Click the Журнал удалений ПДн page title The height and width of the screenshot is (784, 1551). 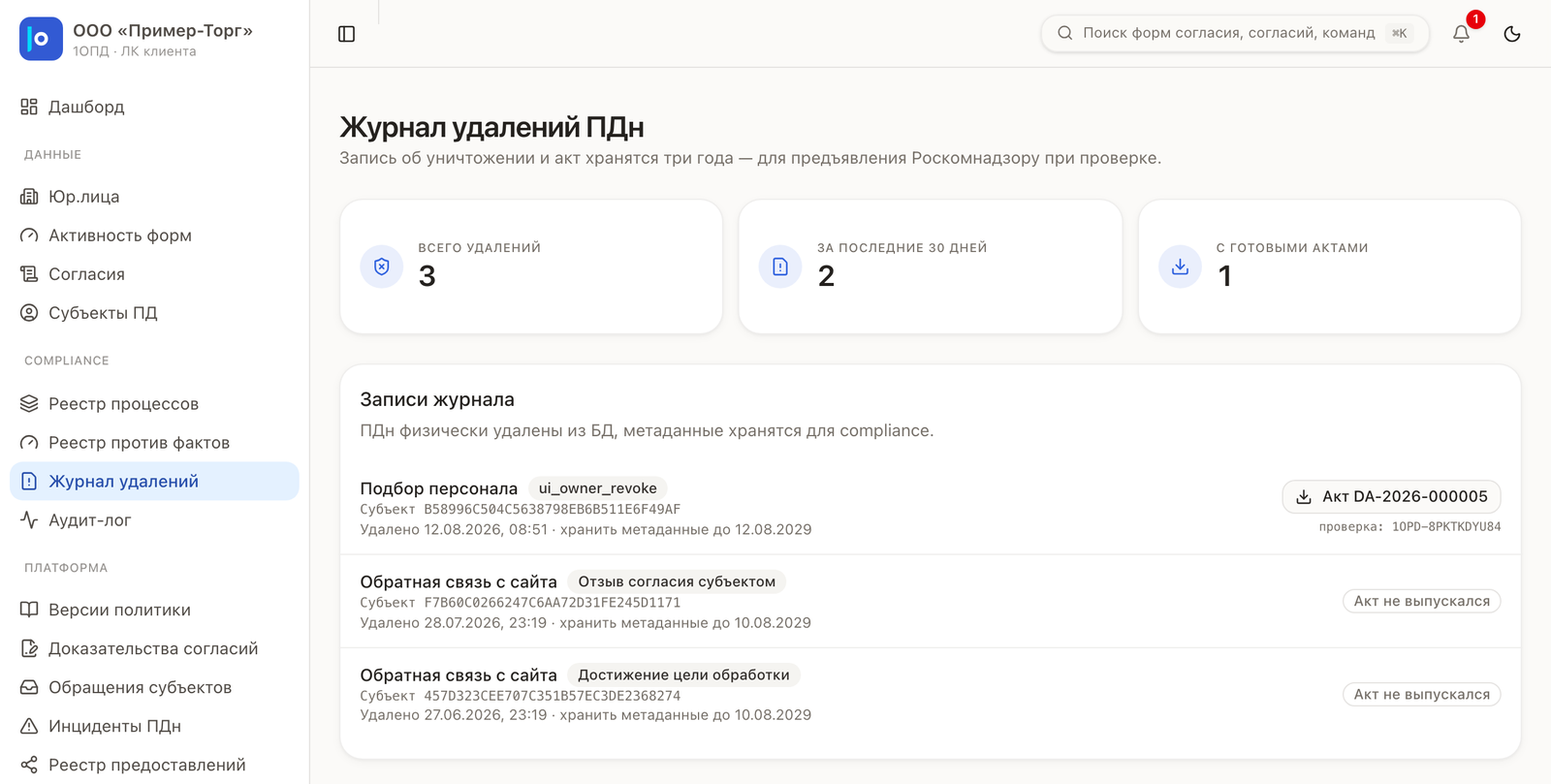tap(491, 127)
